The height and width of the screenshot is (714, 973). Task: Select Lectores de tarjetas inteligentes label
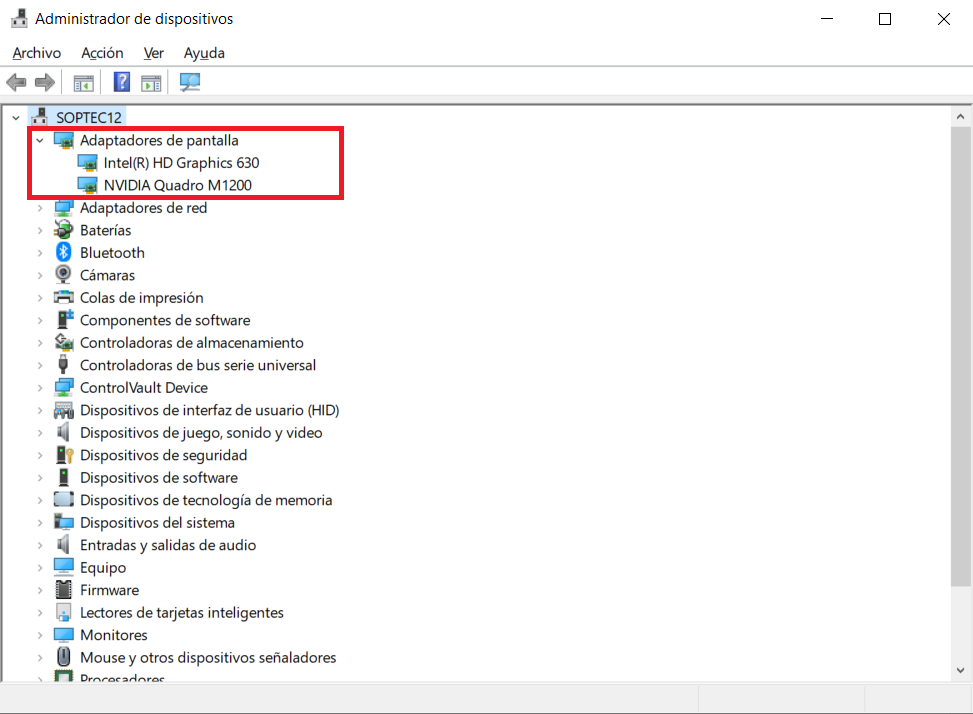point(182,613)
